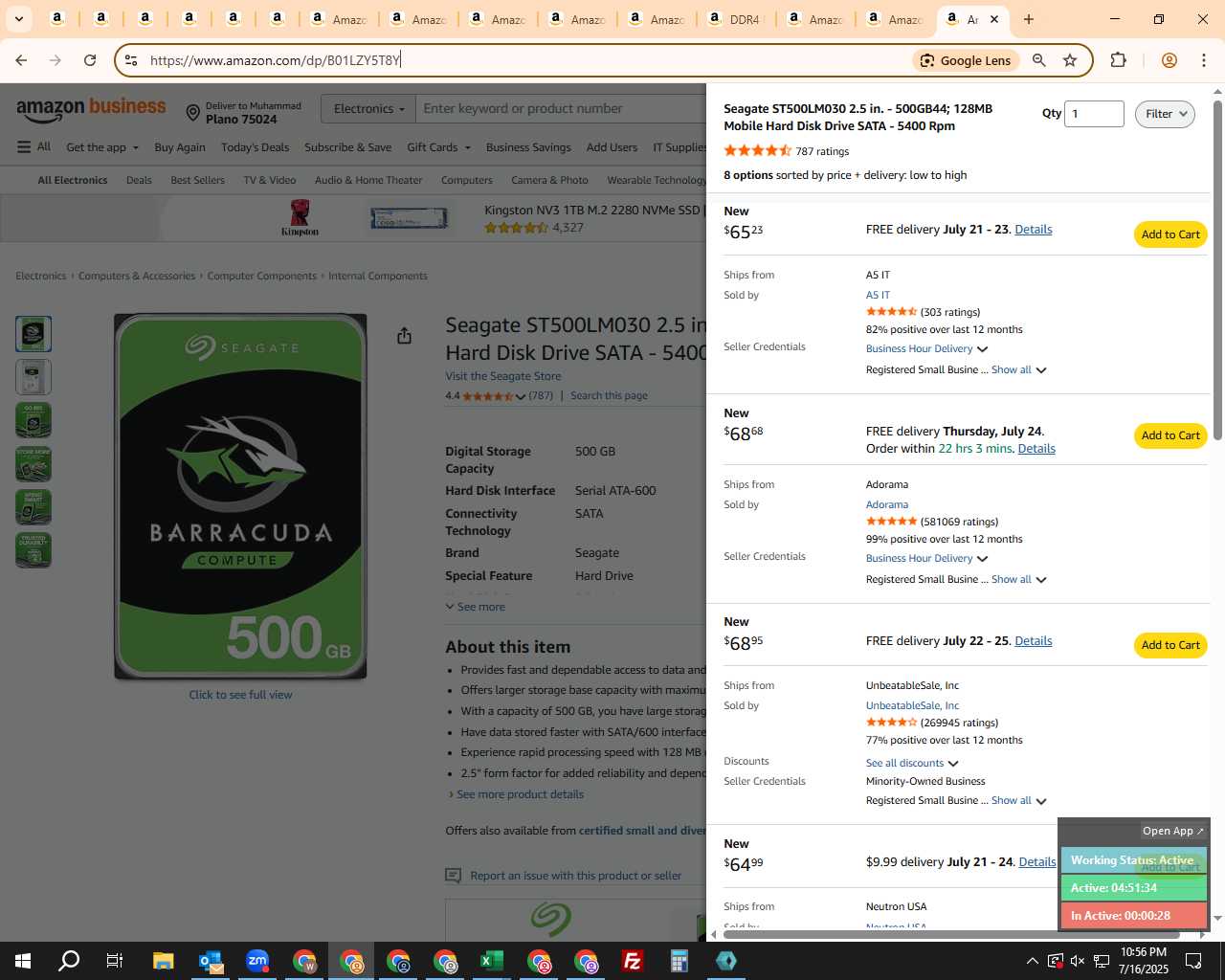Open the A5 IT seller link

[x=878, y=295]
